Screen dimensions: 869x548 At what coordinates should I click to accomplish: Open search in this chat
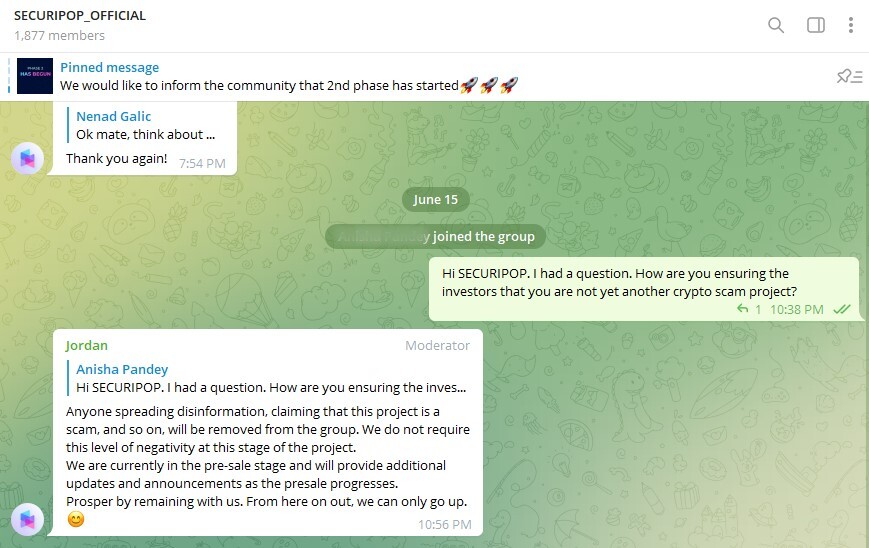(x=776, y=25)
